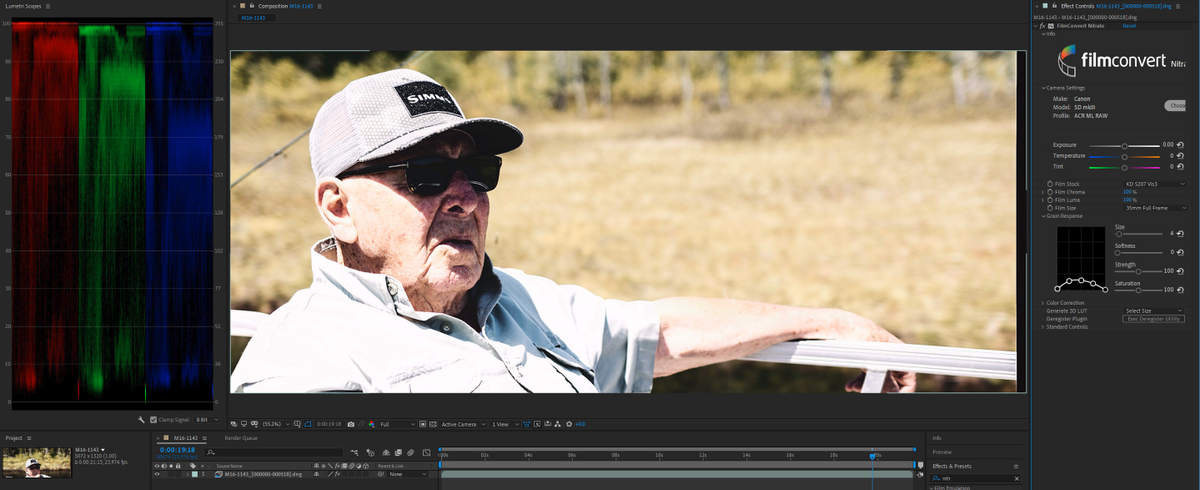Screen dimensions: 1200x490
Task: Adjust the Temperature slider
Action: 1124,156
